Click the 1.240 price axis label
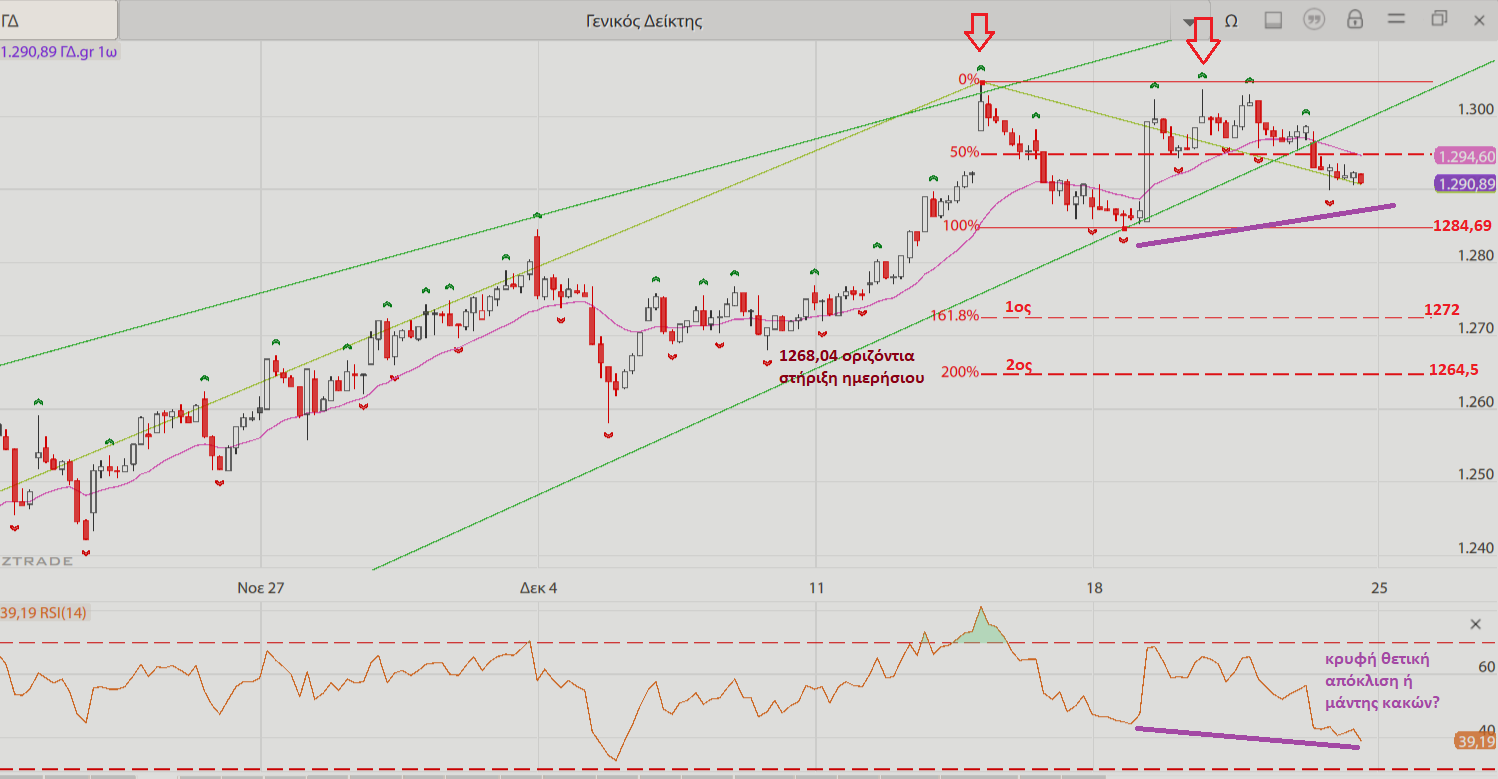The height and width of the screenshot is (779, 1498). pyautogui.click(x=1475, y=549)
